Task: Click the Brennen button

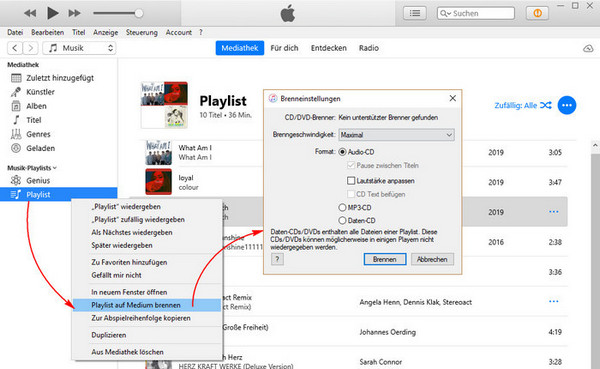Action: coord(385,260)
